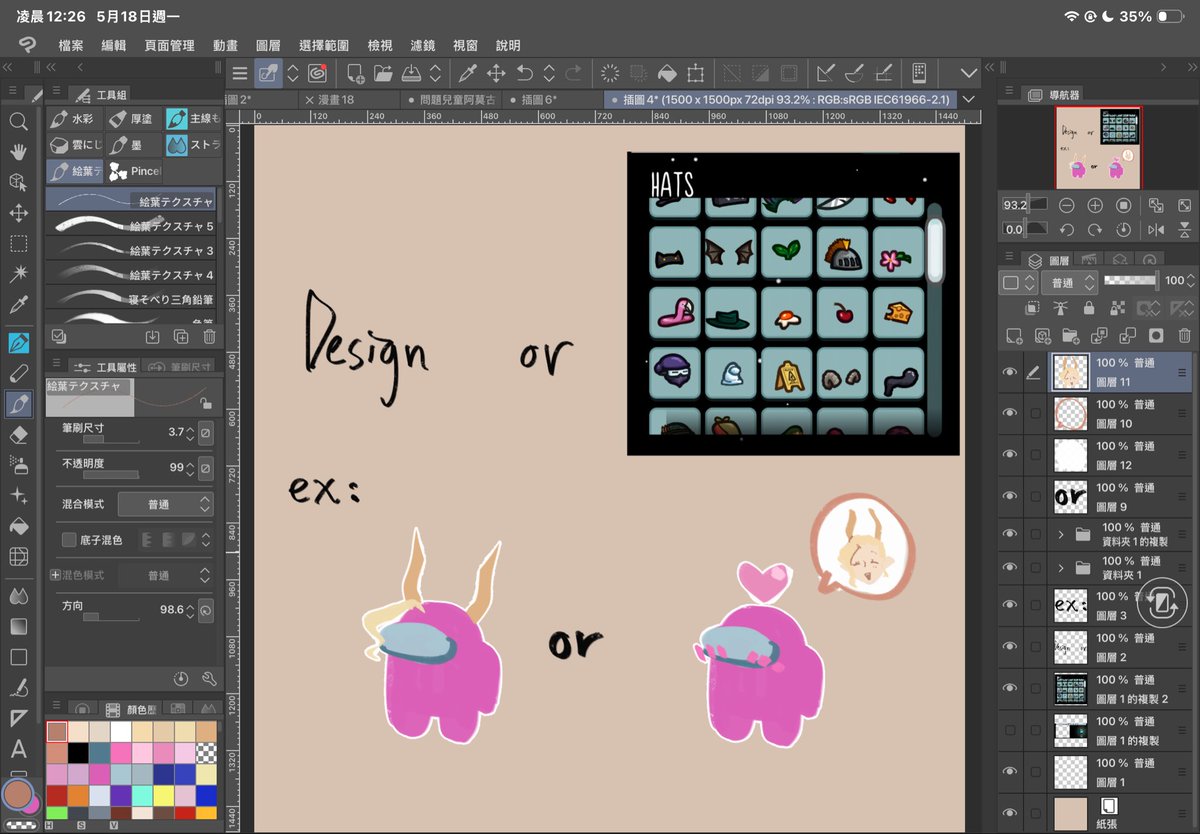1200x834 pixels.
Task: Expand command bar overflow chevron
Action: point(968,73)
